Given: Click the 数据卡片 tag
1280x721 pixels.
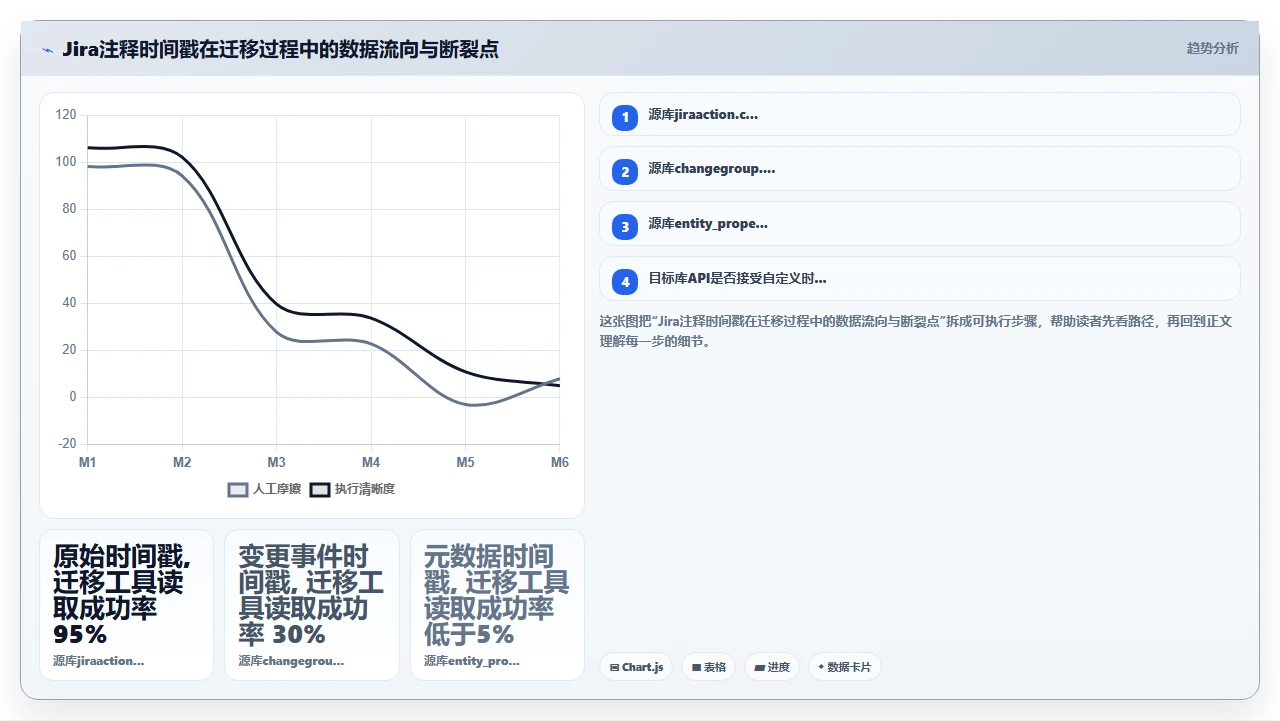Looking at the screenshot, I should click(x=844, y=667).
